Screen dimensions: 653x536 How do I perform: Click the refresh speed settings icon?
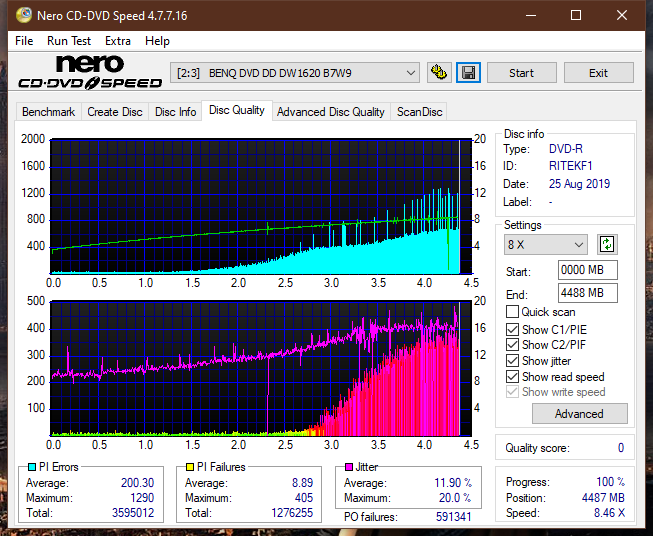pyautogui.click(x=607, y=244)
